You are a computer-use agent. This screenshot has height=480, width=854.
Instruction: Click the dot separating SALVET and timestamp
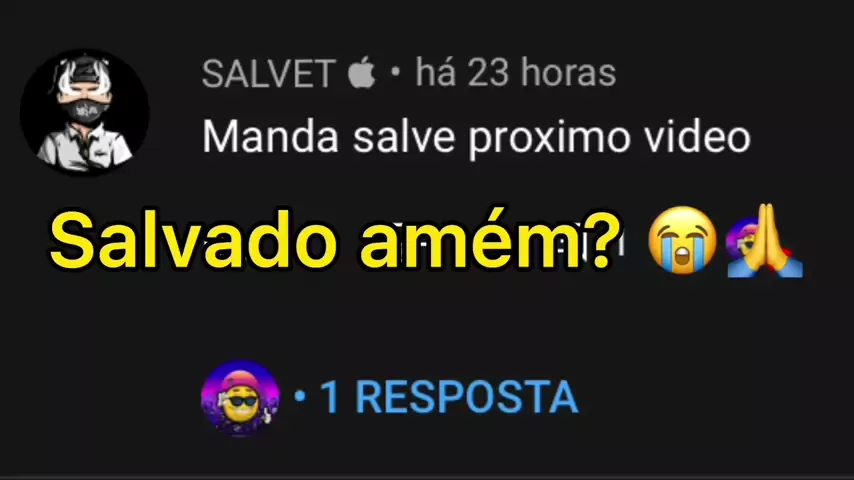[x=396, y=72]
